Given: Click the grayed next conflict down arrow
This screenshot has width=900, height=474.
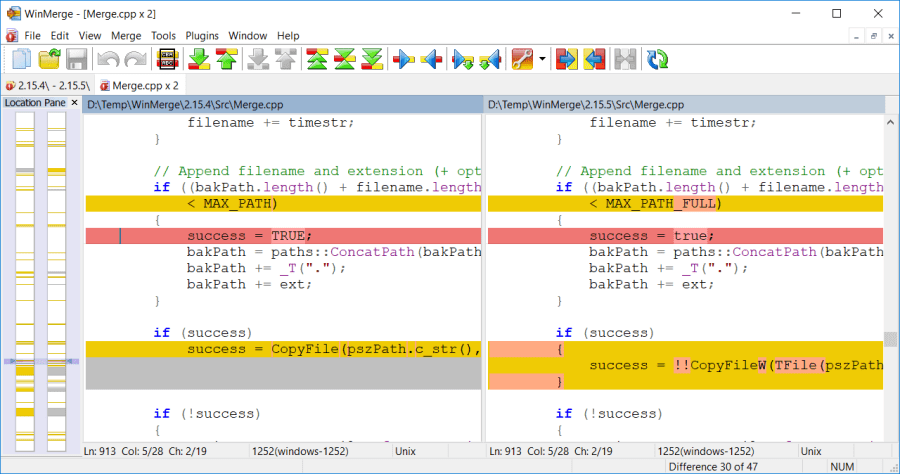Looking at the screenshot, I should pyautogui.click(x=258, y=59).
